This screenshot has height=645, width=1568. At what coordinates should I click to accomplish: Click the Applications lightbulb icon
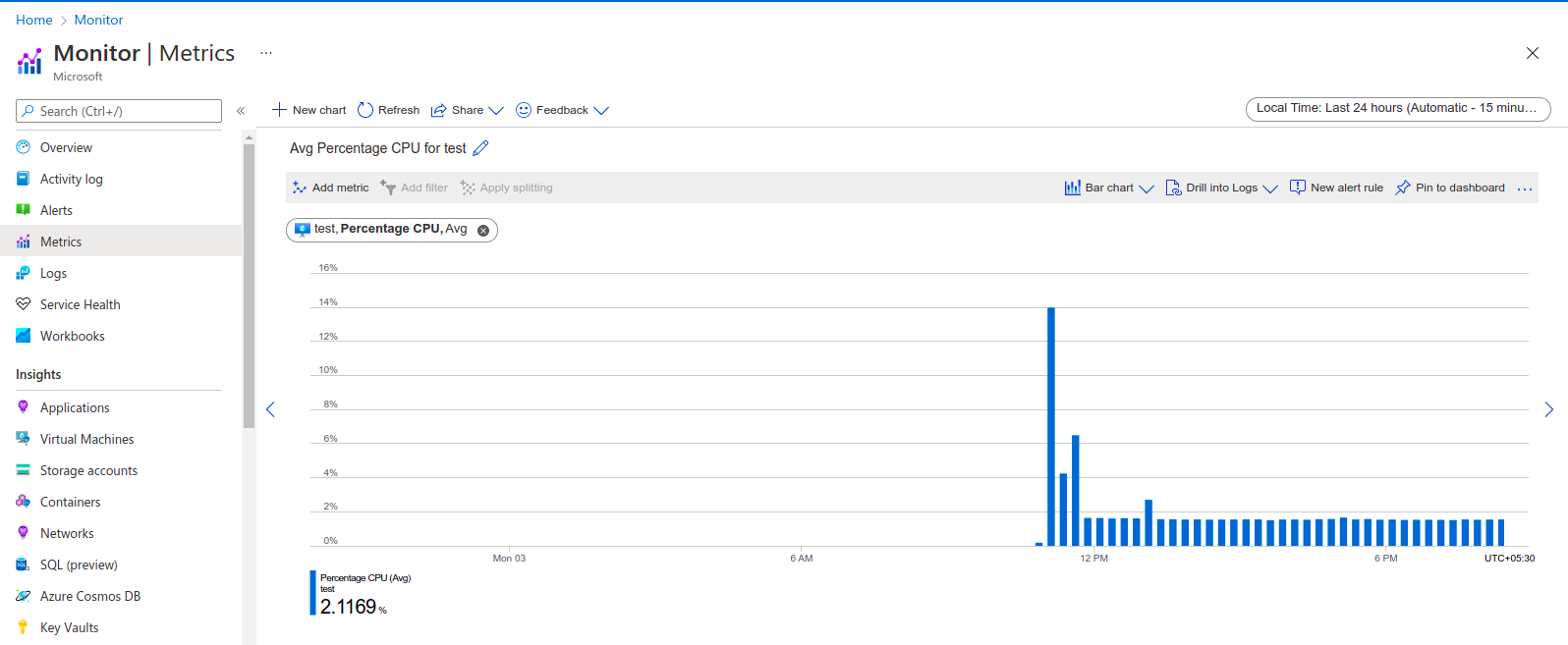point(24,407)
